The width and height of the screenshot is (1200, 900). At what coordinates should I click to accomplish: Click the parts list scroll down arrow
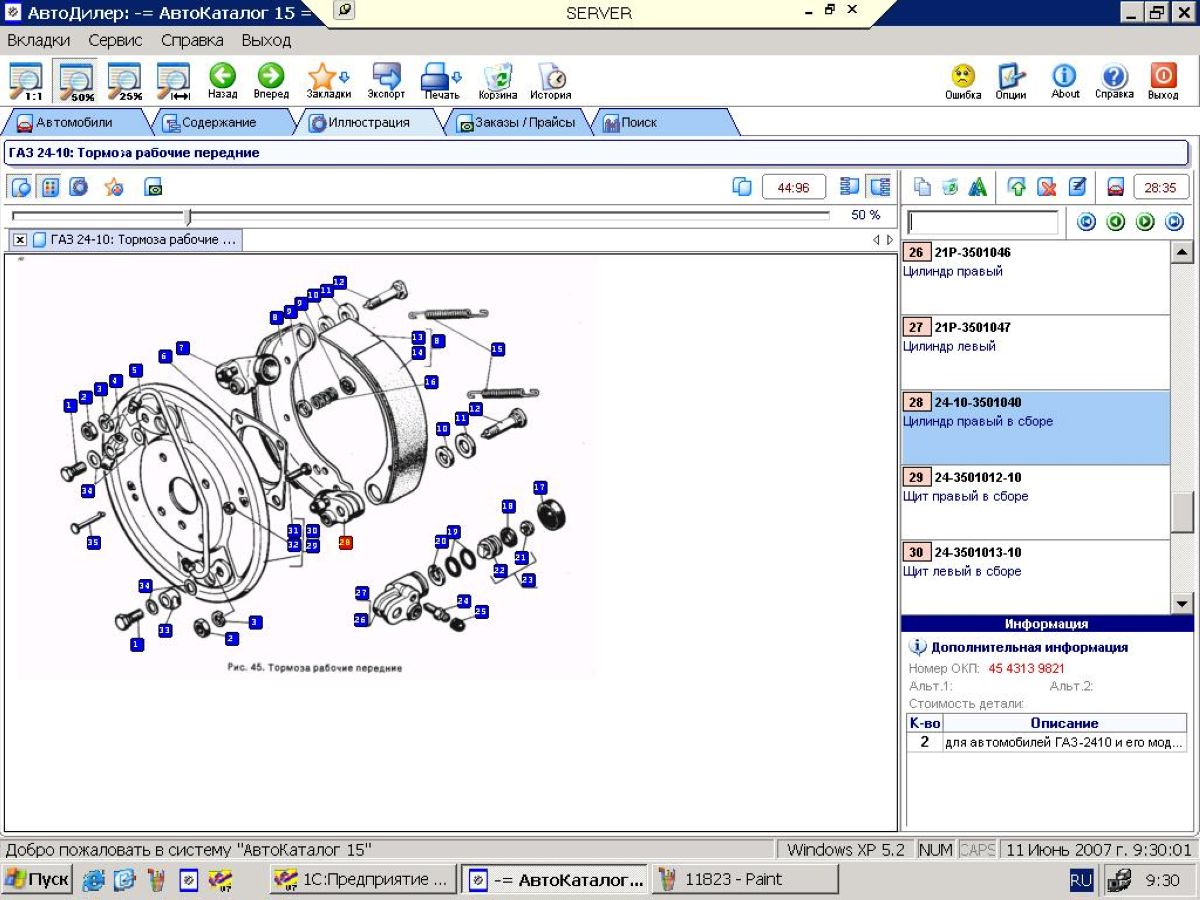click(x=1182, y=603)
